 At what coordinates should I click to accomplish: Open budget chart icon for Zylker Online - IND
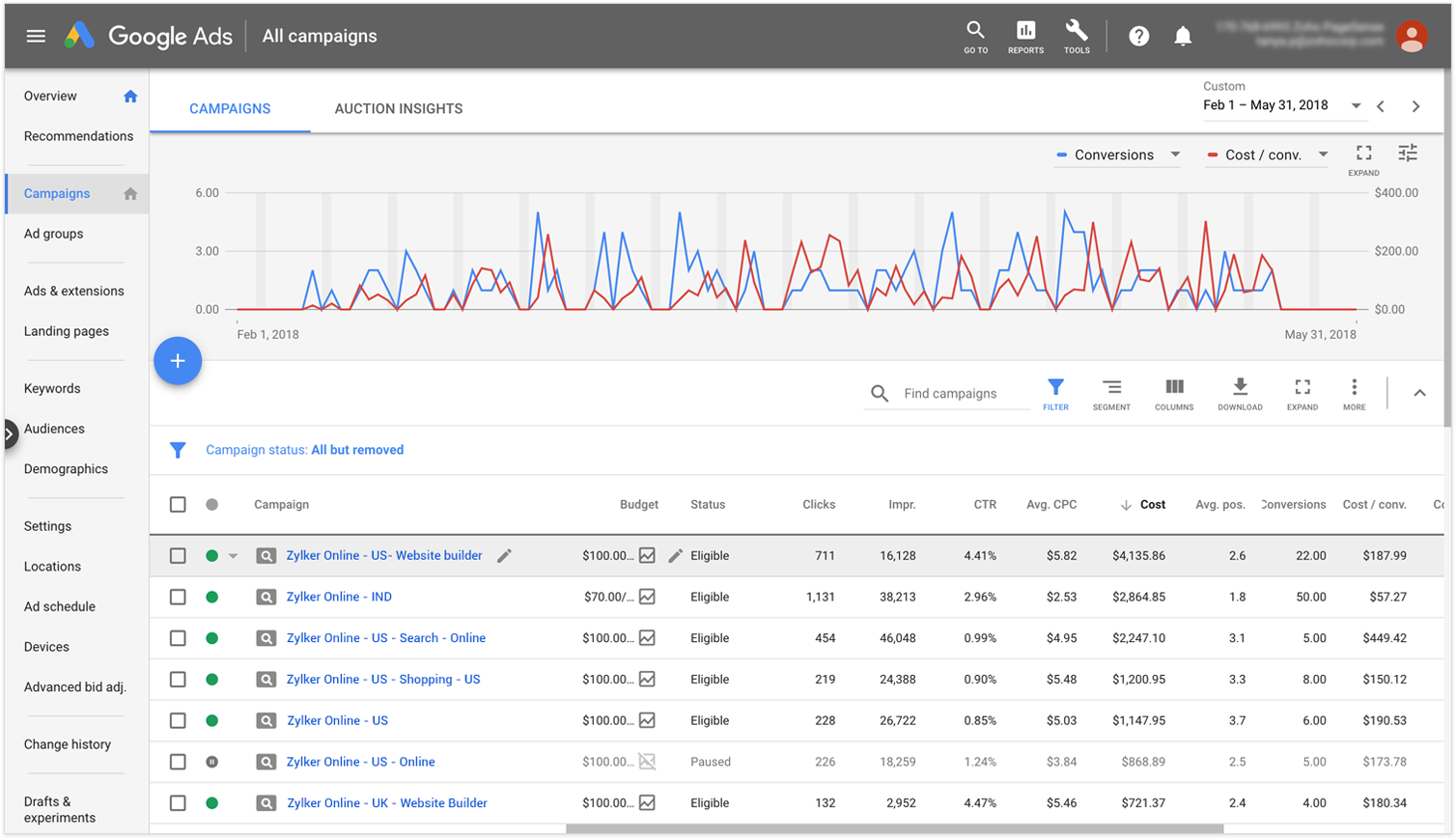pyautogui.click(x=648, y=598)
